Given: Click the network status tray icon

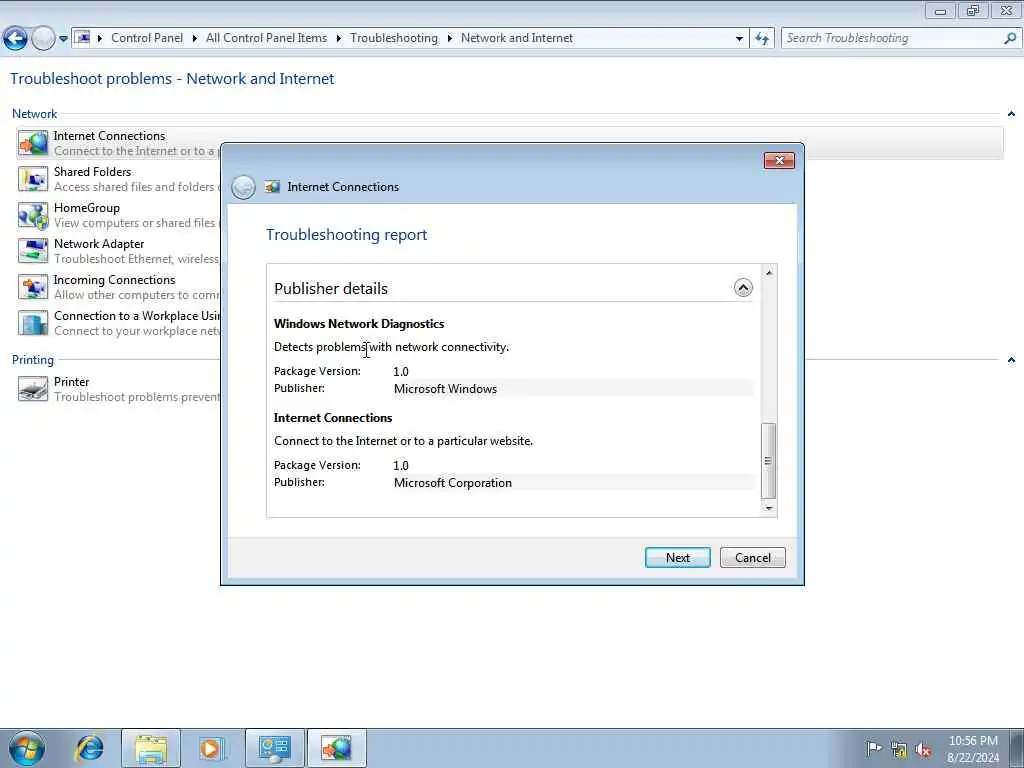Looking at the screenshot, I should pyautogui.click(x=899, y=750).
